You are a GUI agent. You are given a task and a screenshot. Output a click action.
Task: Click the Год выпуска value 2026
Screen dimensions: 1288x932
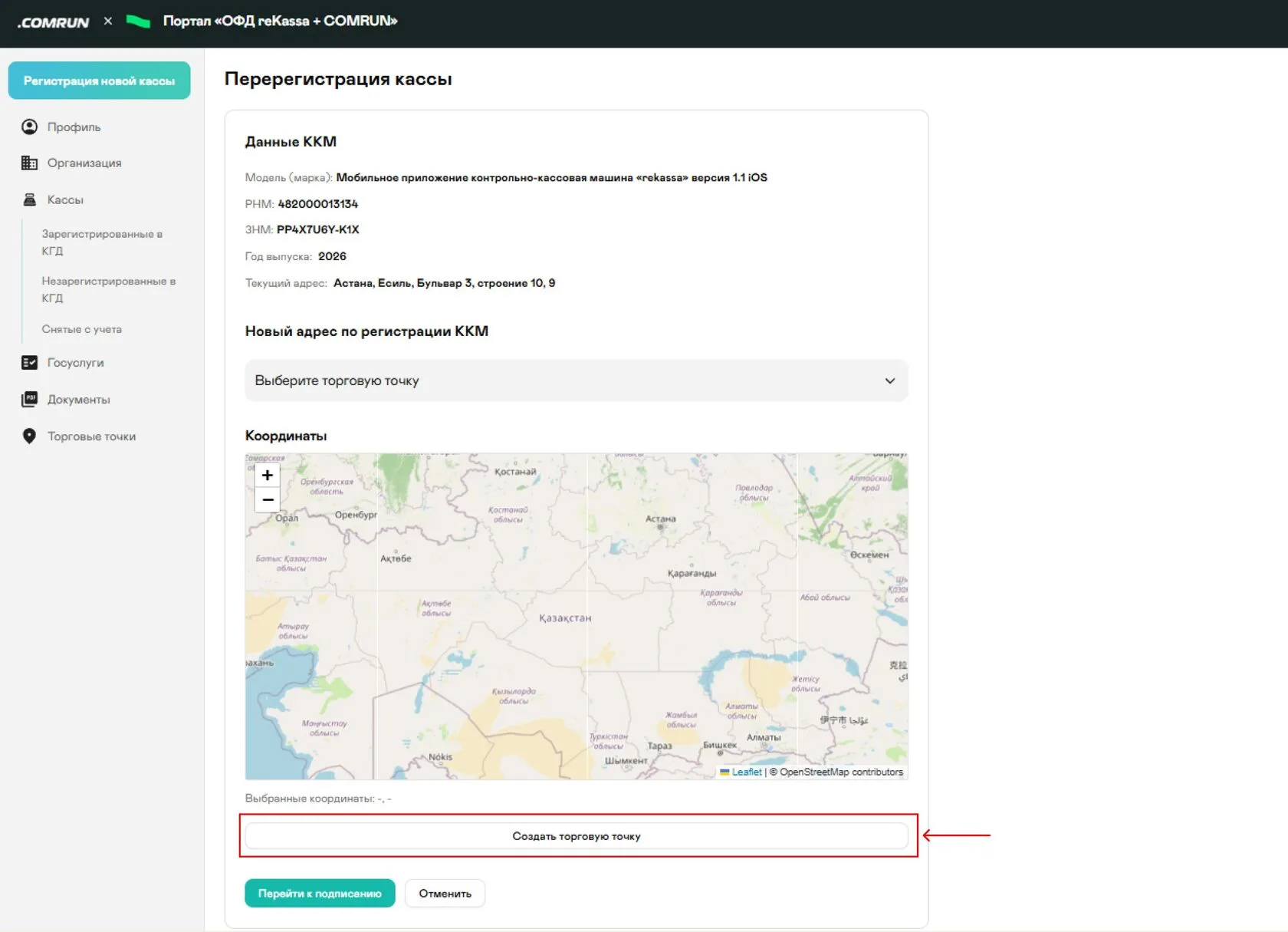[x=332, y=256]
